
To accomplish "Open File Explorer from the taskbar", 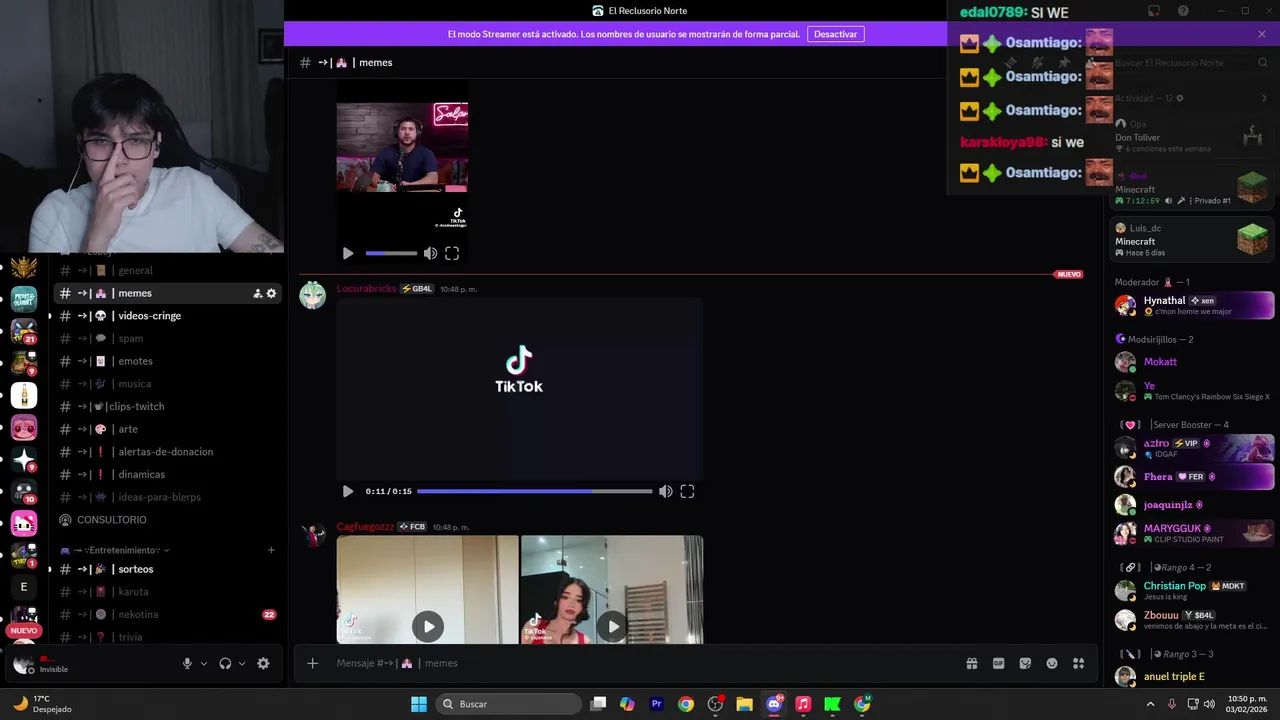I will [x=744, y=704].
